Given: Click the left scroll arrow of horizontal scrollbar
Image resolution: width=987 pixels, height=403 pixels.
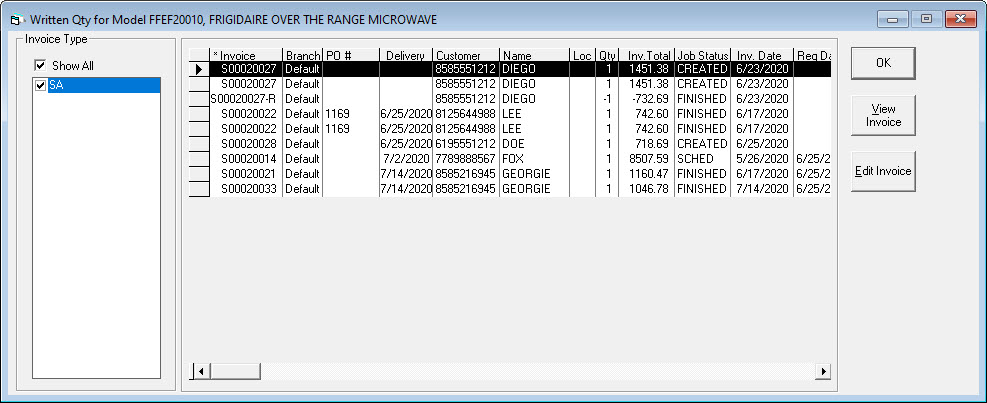Looking at the screenshot, I should 200,372.
